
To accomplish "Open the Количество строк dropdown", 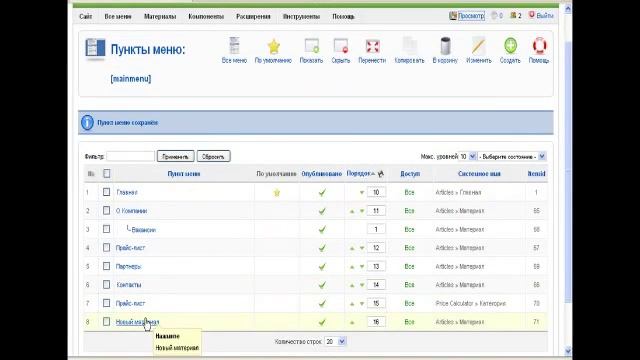I will point(336,341).
